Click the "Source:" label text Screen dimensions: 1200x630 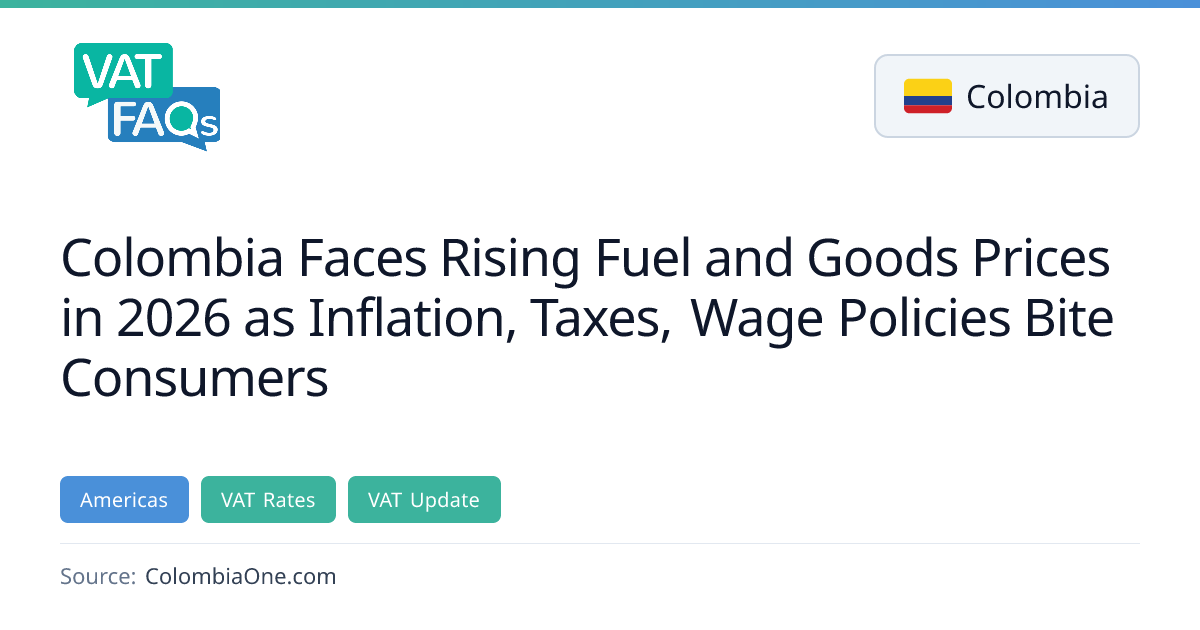point(98,576)
